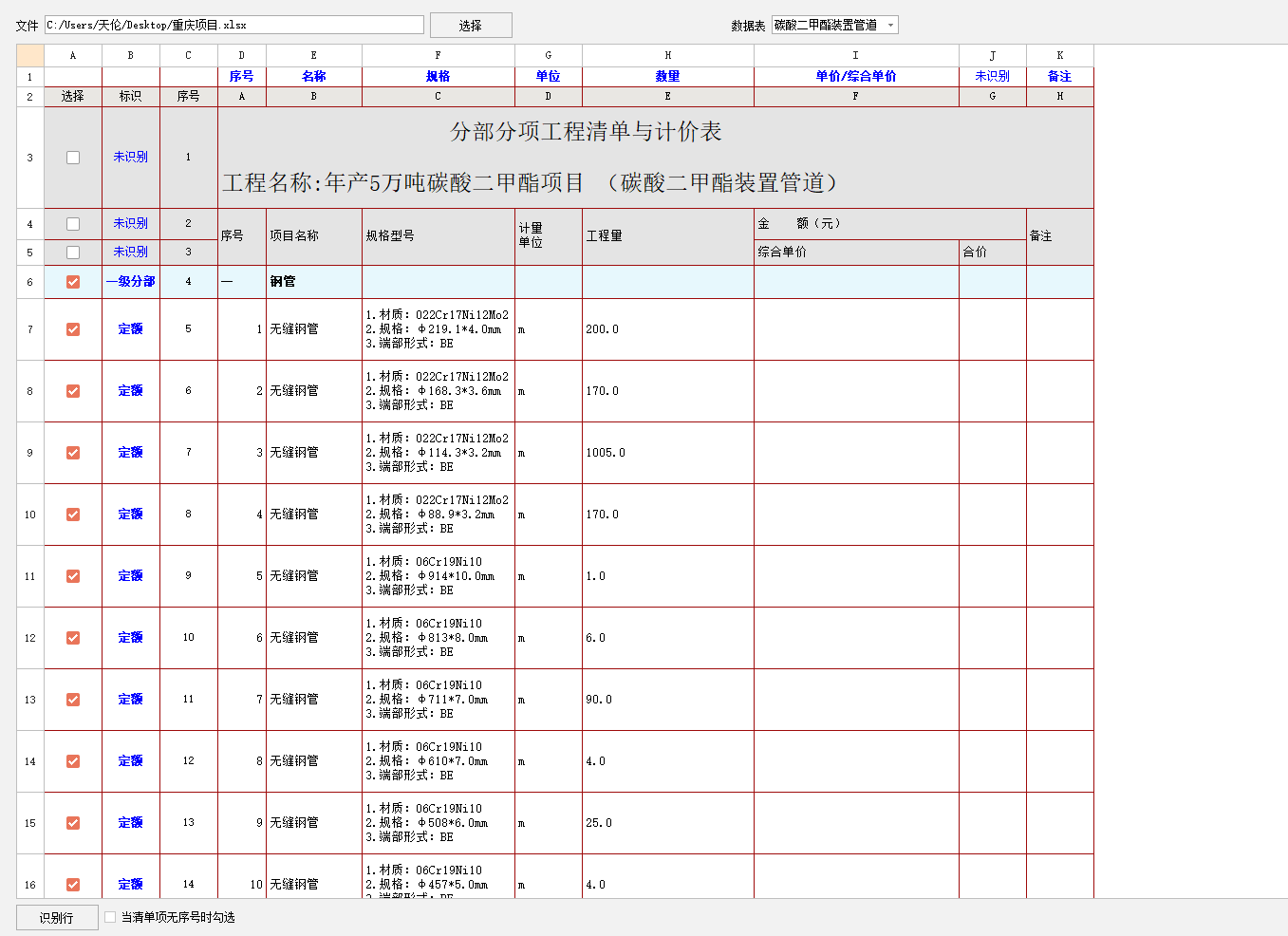The width and height of the screenshot is (1288, 936).
Task: Click the 规格型号 header cell
Action: pyautogui.click(x=439, y=236)
